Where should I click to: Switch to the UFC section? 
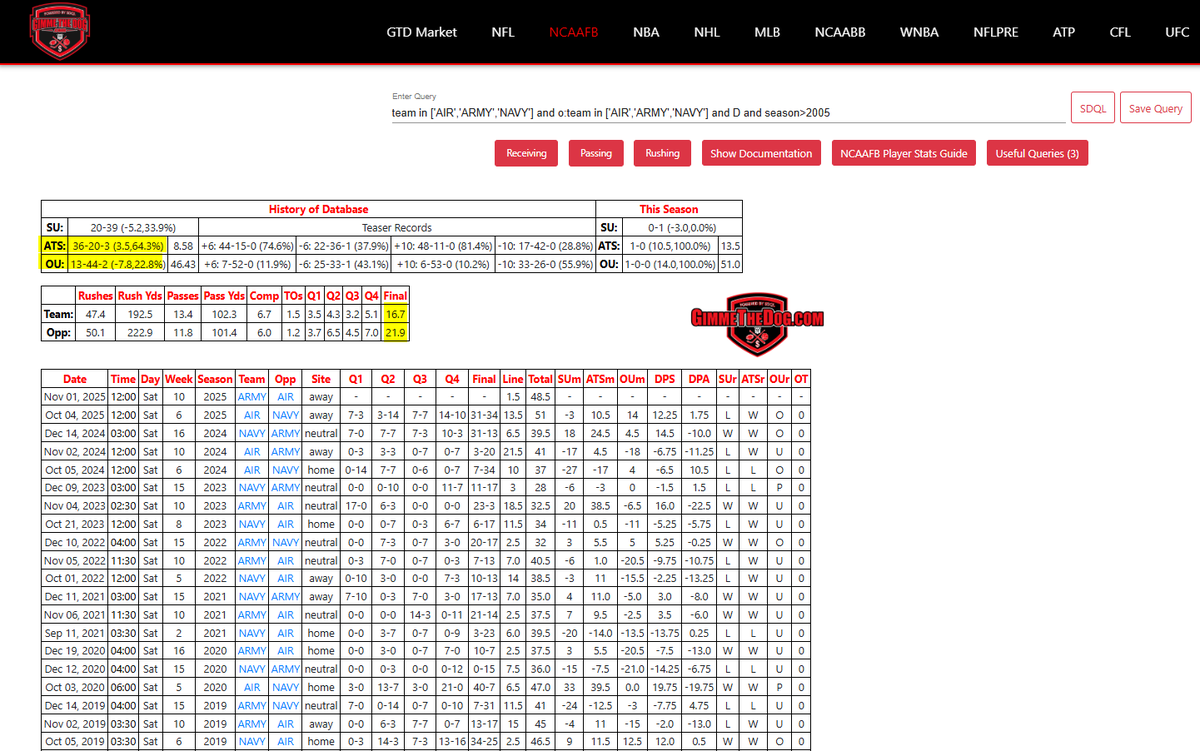click(x=1177, y=32)
